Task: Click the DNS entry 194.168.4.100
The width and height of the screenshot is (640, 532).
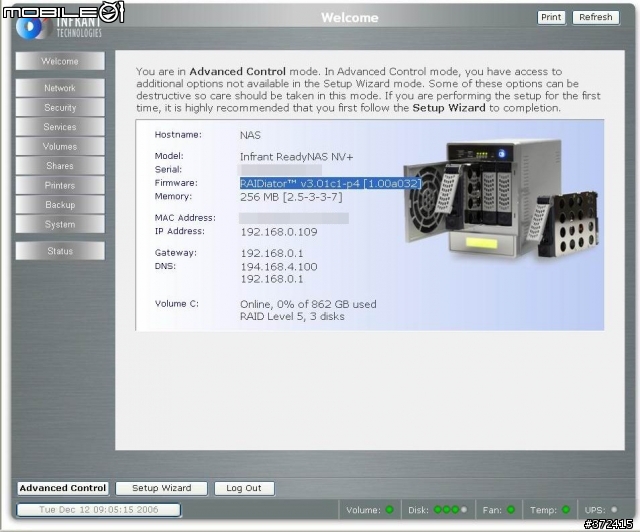Action: click(279, 267)
